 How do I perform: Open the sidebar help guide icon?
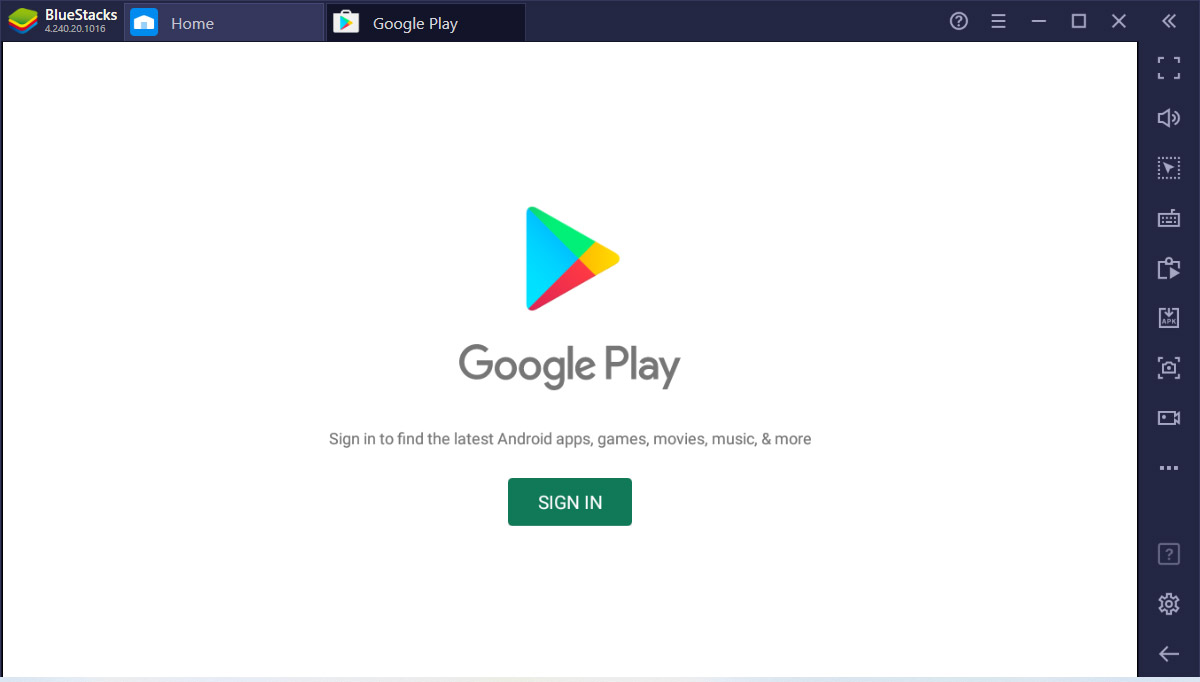point(1168,554)
